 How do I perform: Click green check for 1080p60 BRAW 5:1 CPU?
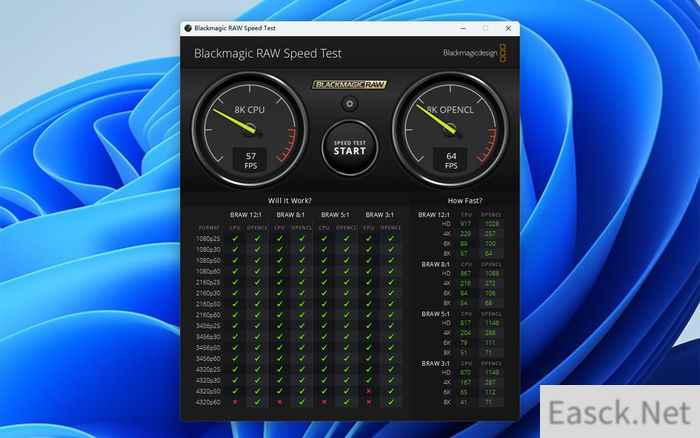pyautogui.click(x=324, y=271)
